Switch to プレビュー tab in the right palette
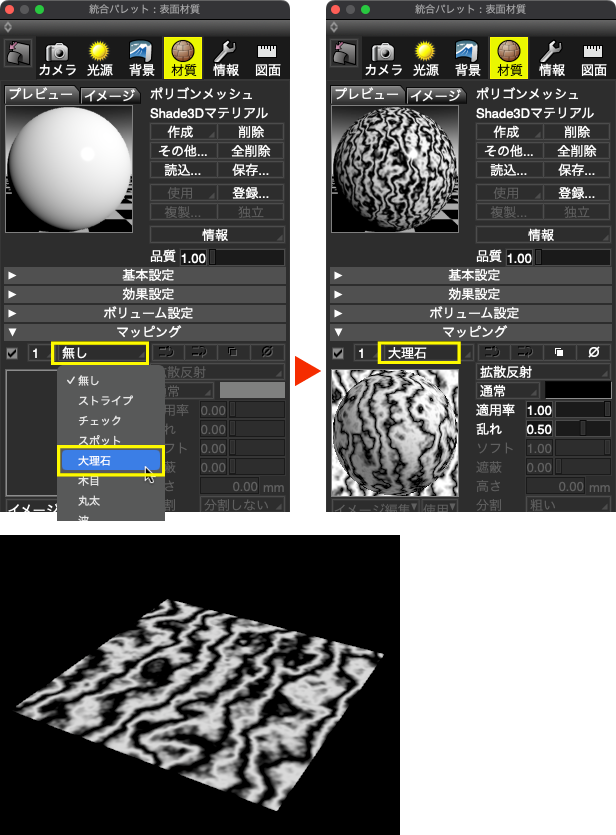The image size is (616, 835). click(x=366, y=94)
